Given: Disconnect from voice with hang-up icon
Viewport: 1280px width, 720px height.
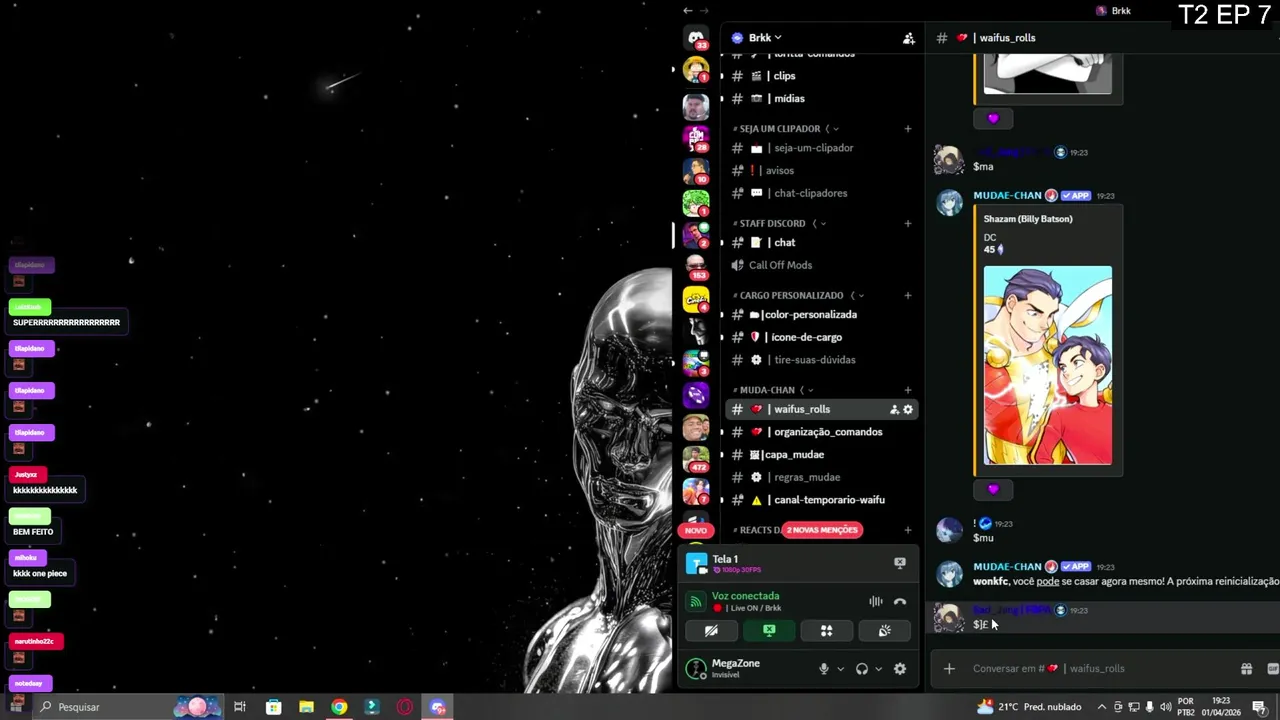Looking at the screenshot, I should point(900,602).
